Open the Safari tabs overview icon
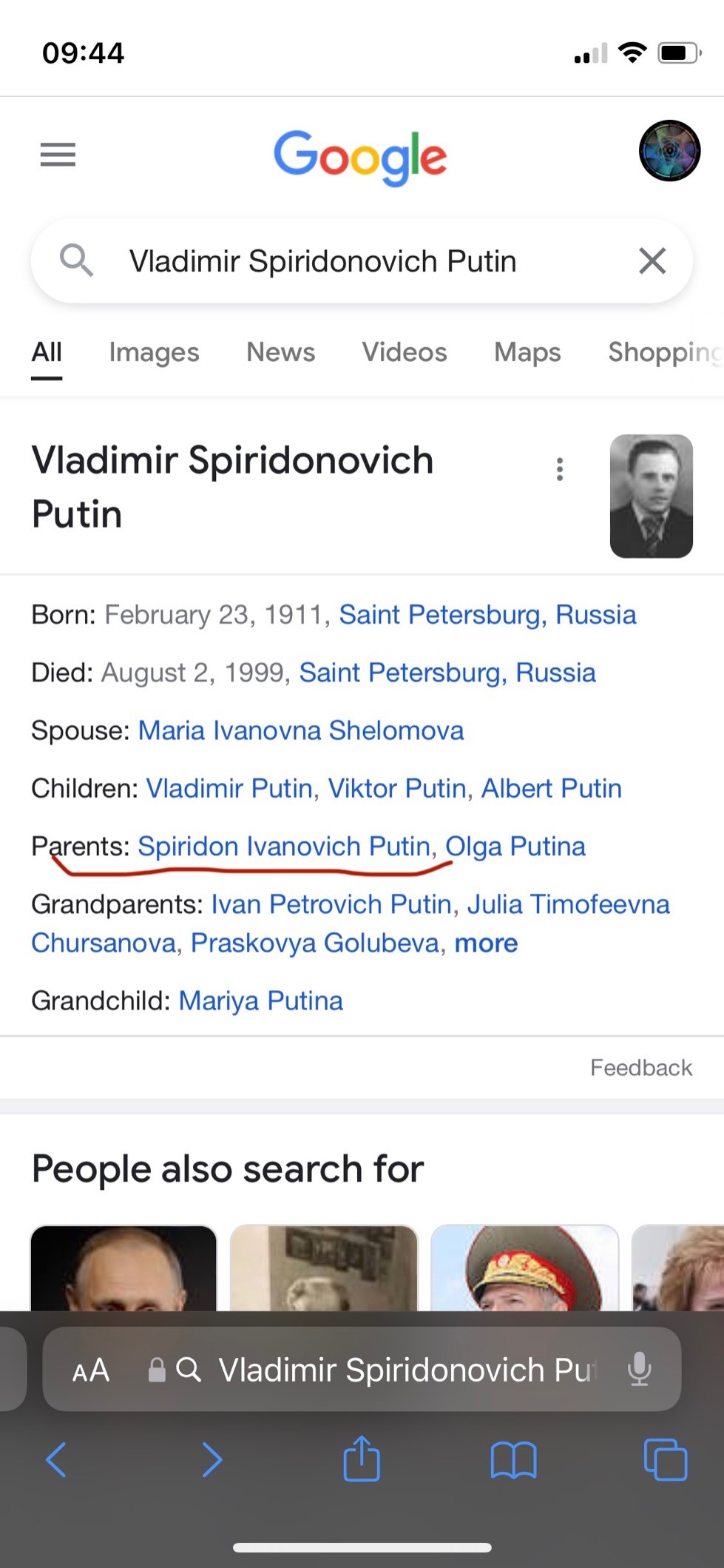The width and height of the screenshot is (724, 1568). pos(665,1460)
